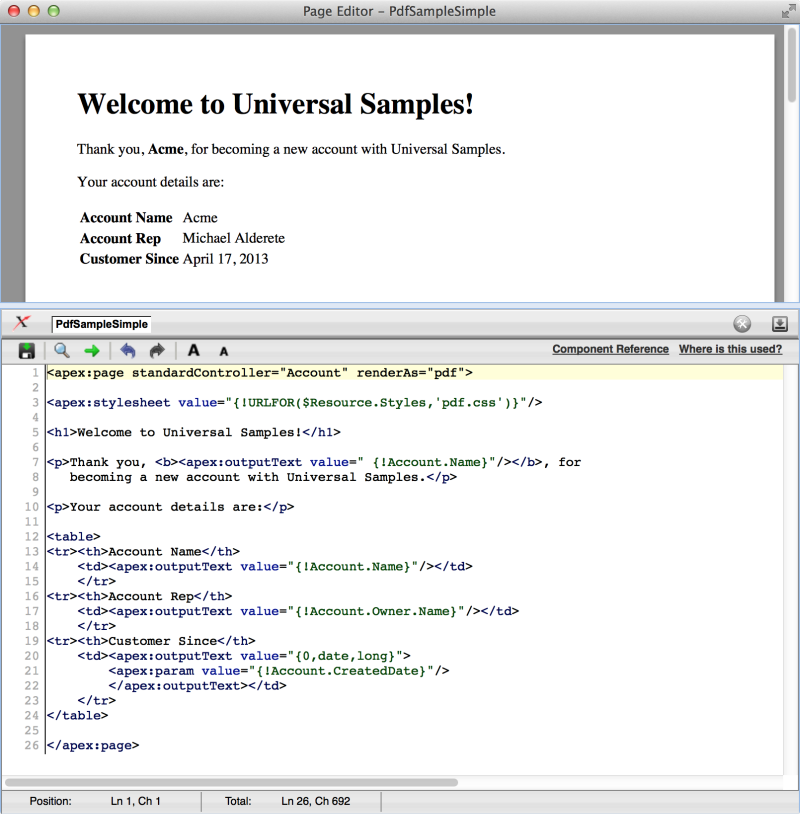800x814 pixels.
Task: Open the Component Reference
Action: click(x=610, y=349)
